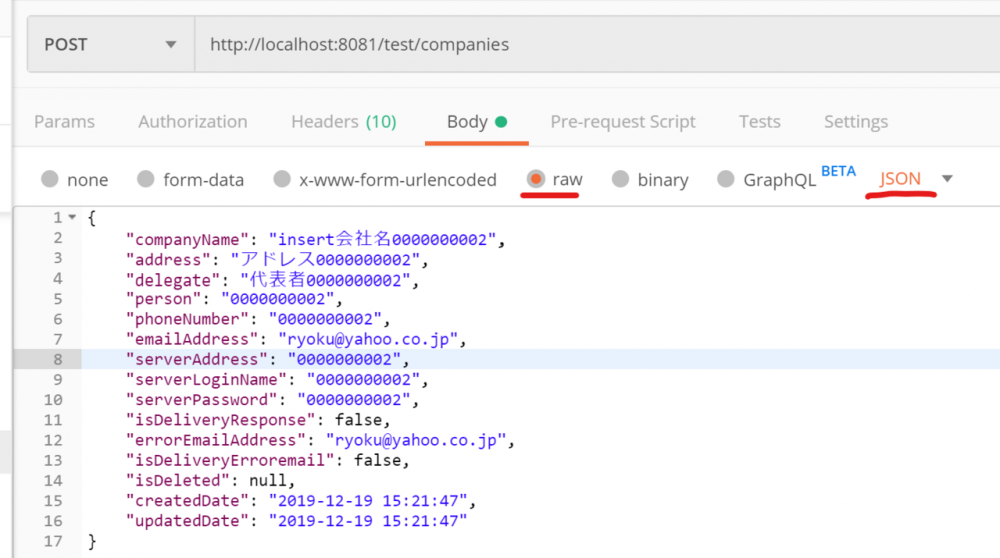
Task: Collapse the JSON object at line 1
Action: (x=72, y=217)
